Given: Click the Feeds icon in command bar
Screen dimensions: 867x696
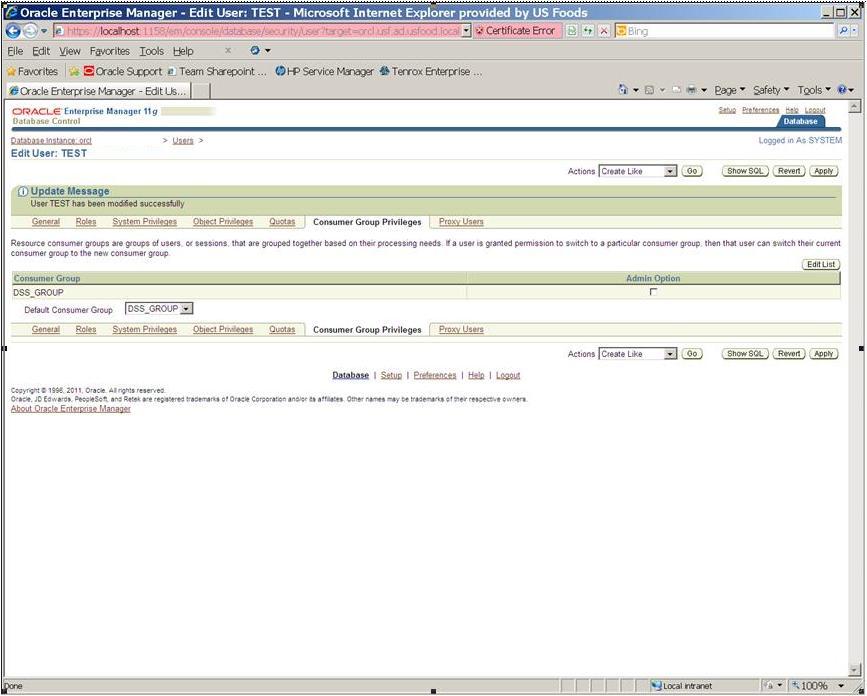Looking at the screenshot, I should coord(650,90).
